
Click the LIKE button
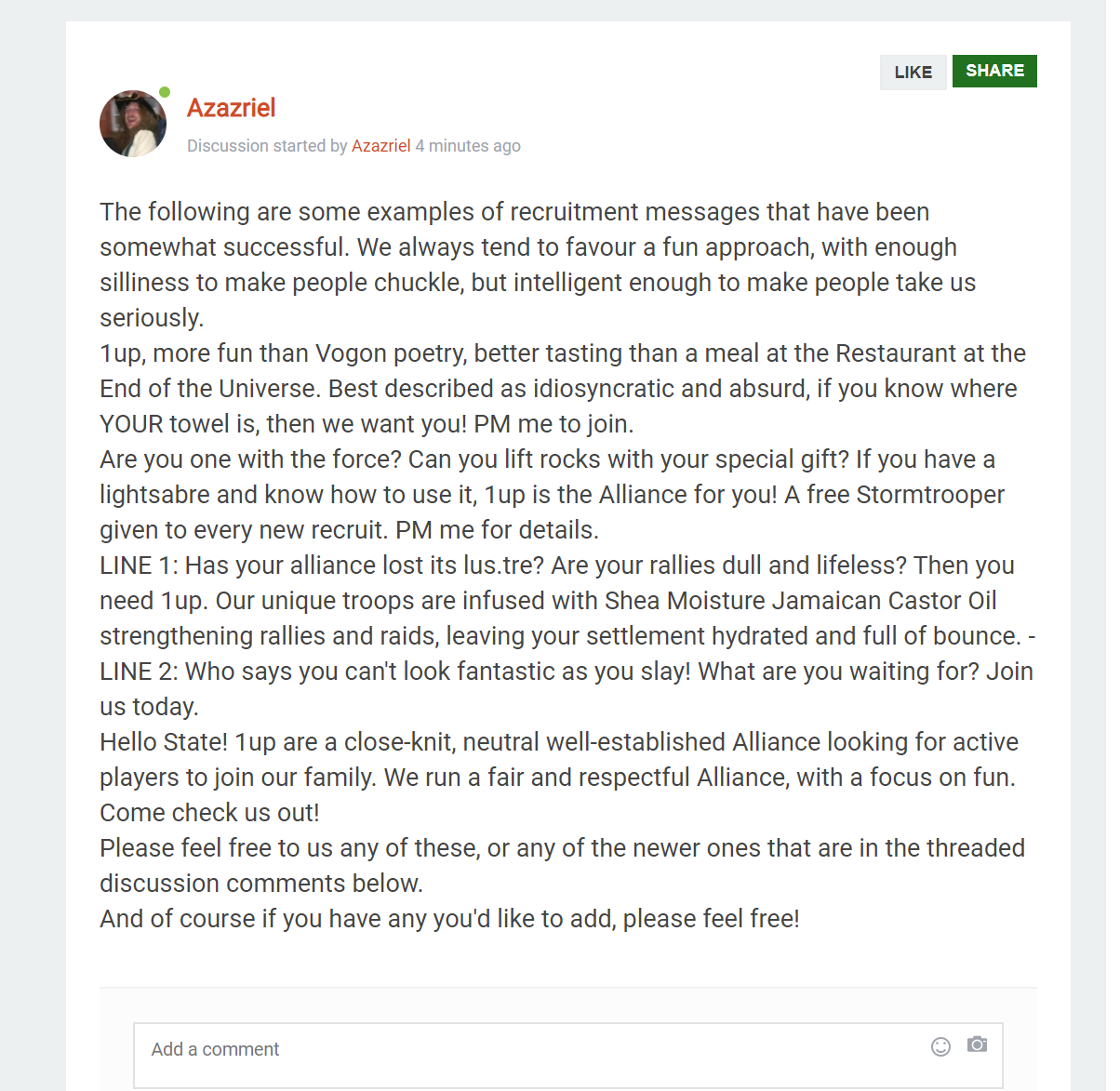[x=913, y=73]
